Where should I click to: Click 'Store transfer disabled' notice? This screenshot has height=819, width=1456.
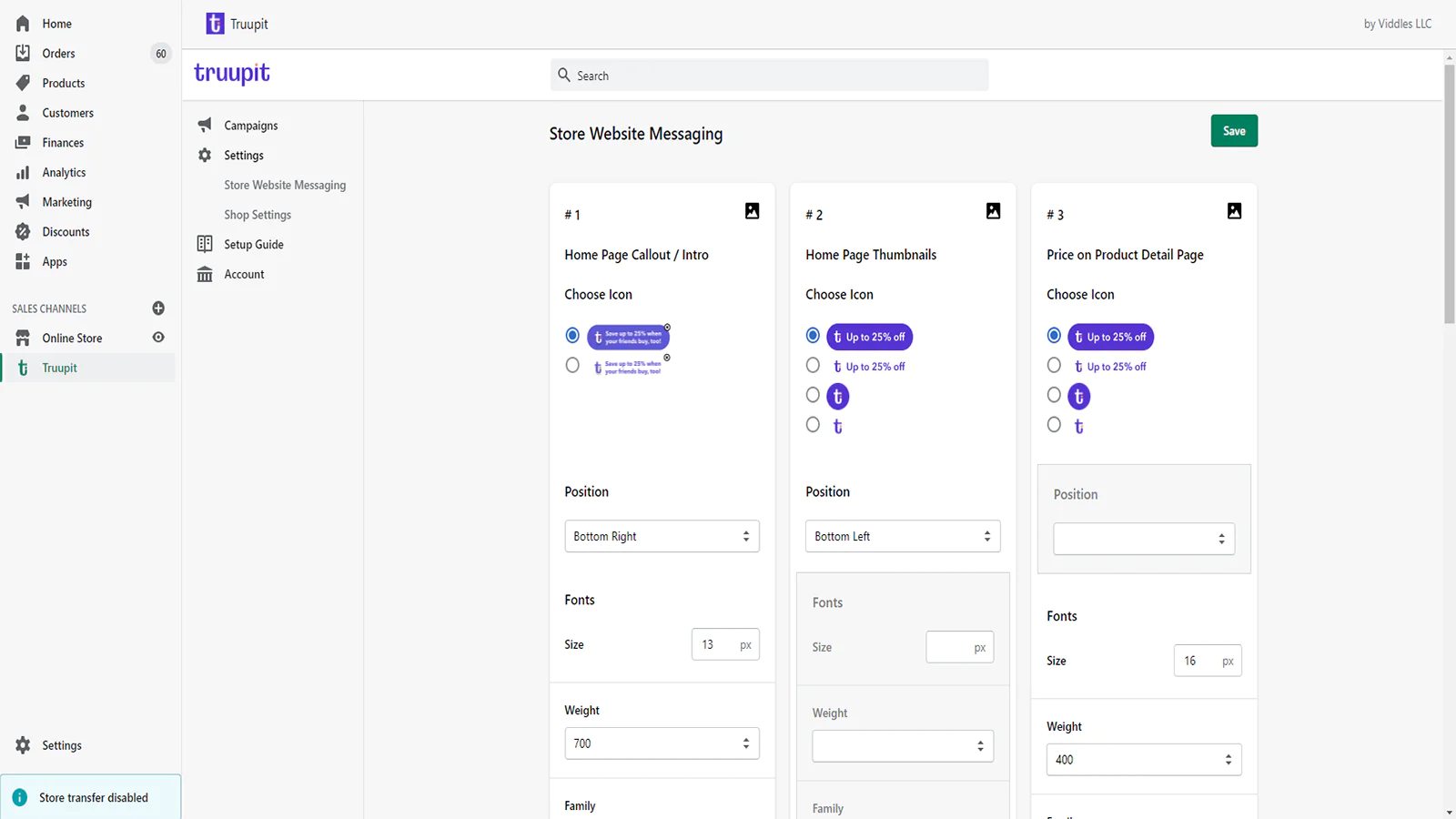(91, 797)
